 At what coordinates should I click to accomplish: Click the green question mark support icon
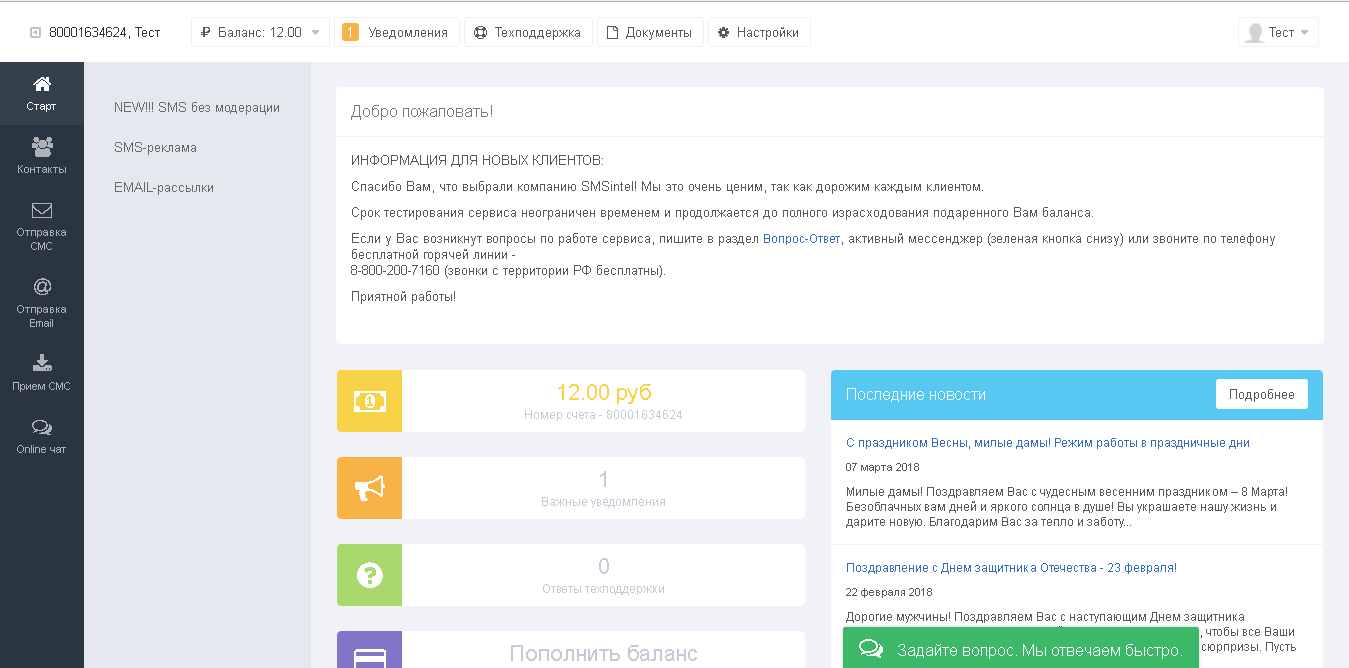click(x=371, y=575)
